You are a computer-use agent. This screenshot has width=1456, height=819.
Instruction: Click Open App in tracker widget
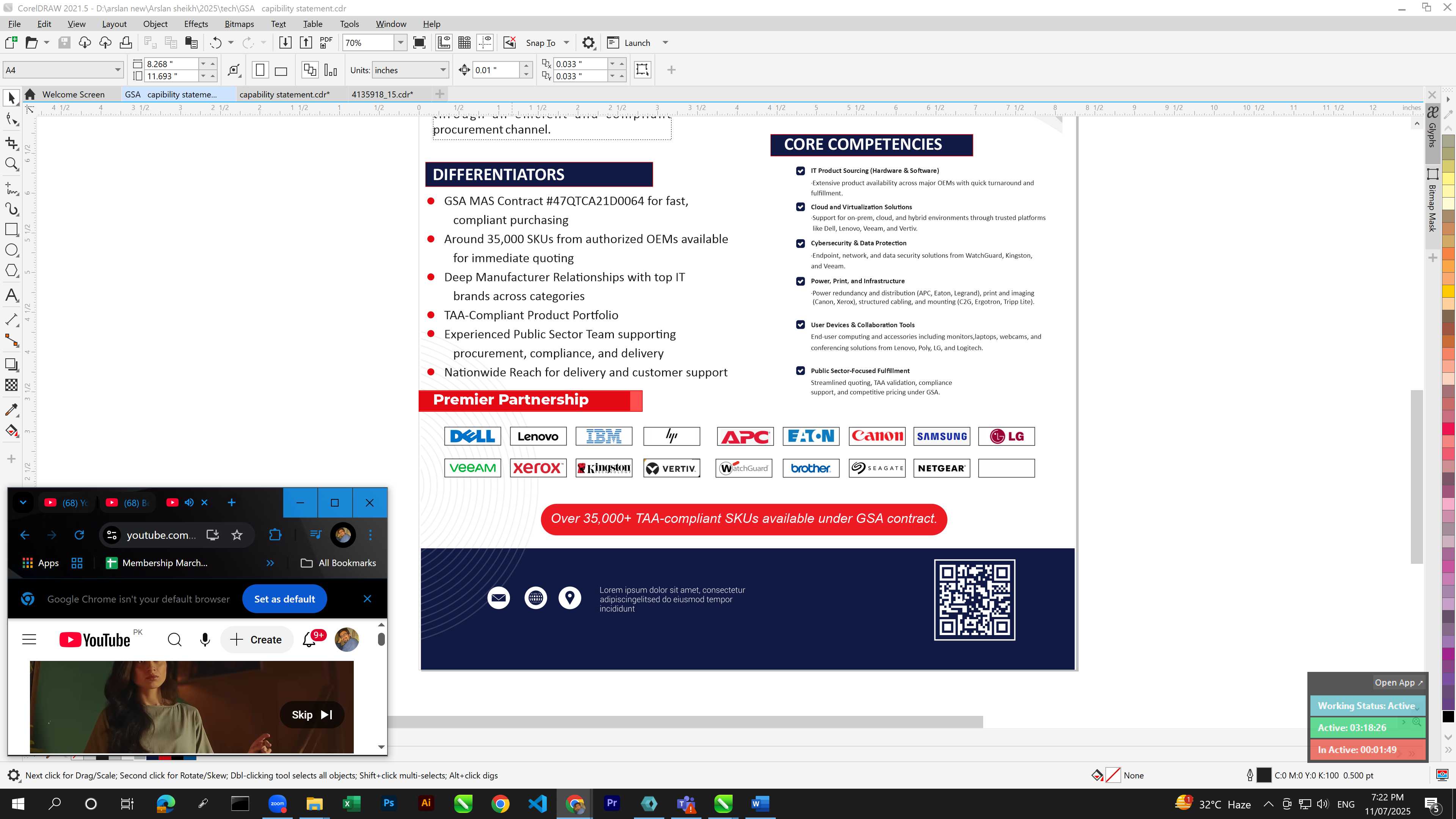point(1398,682)
